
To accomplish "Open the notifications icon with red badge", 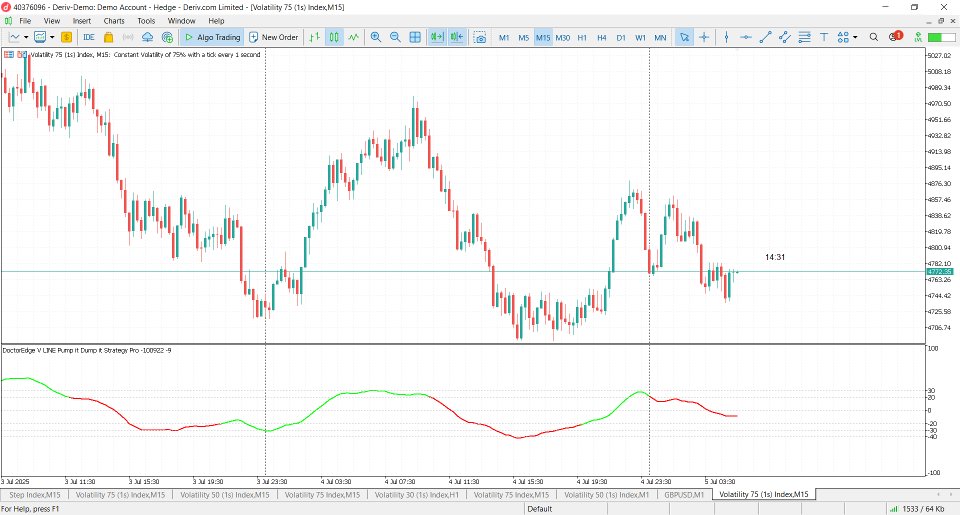I will point(895,37).
